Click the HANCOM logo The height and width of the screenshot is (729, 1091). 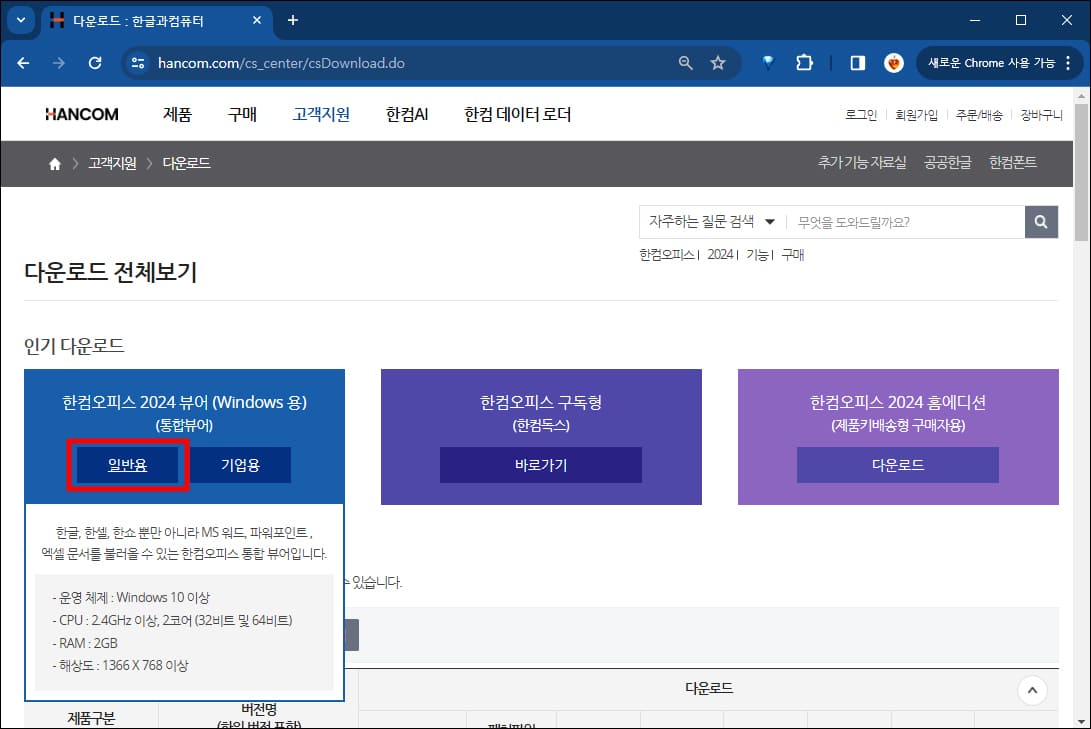point(81,114)
